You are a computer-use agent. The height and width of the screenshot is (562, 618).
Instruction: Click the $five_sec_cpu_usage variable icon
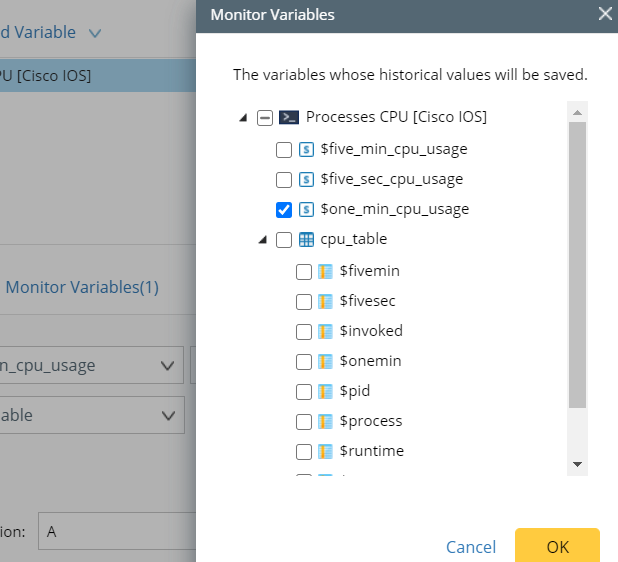[x=307, y=180]
